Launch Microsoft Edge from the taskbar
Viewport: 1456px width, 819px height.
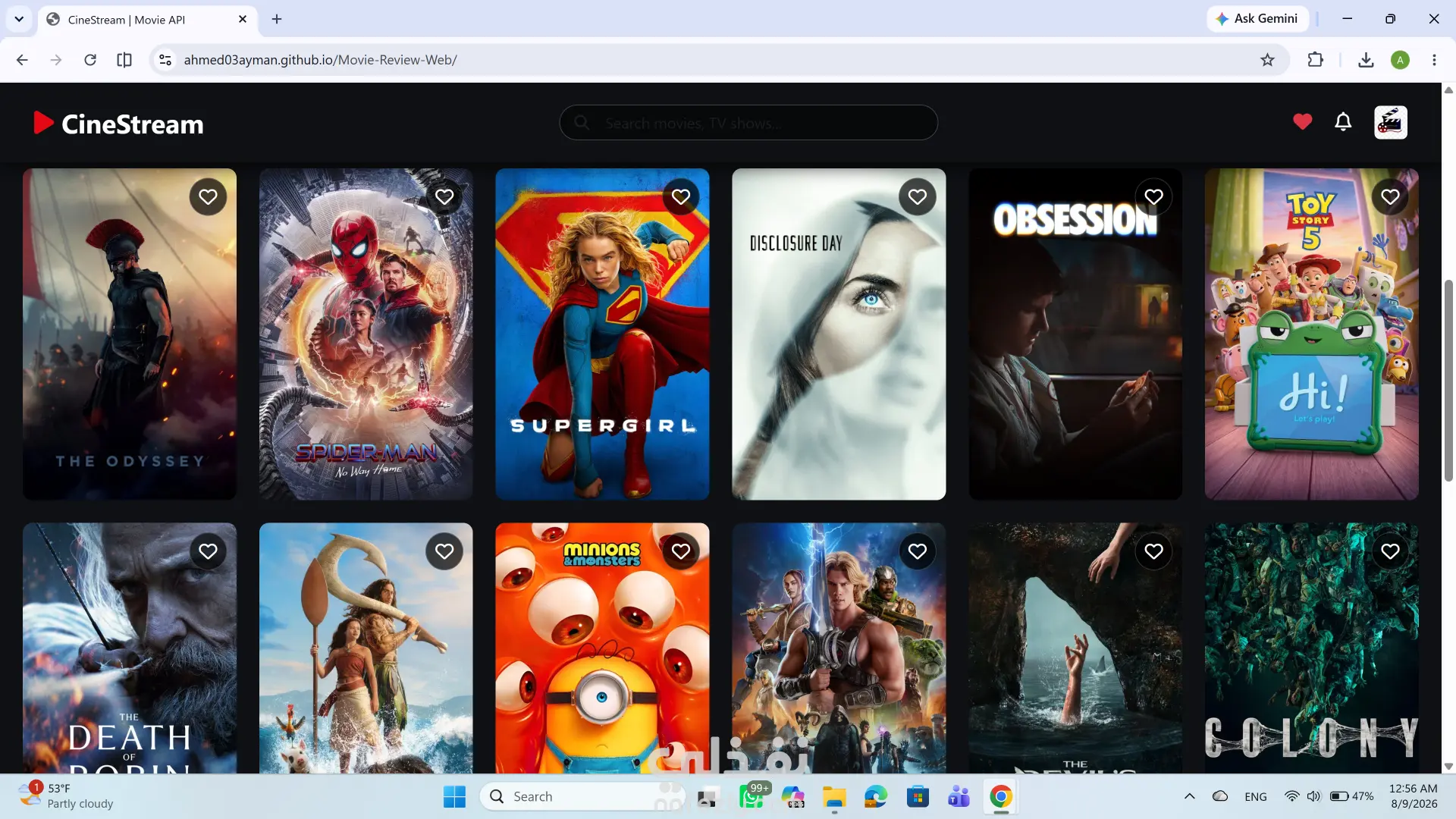(876, 797)
